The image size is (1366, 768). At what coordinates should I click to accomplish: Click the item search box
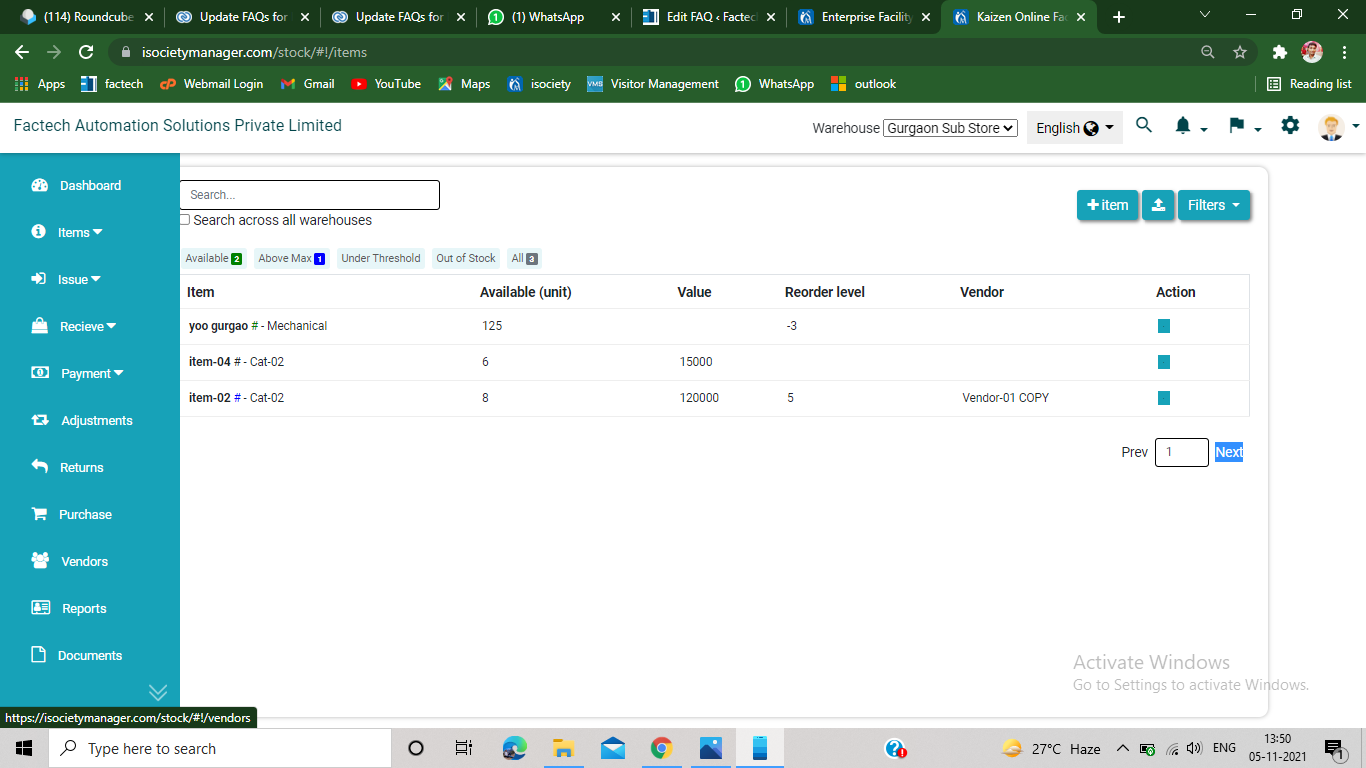[x=309, y=195]
